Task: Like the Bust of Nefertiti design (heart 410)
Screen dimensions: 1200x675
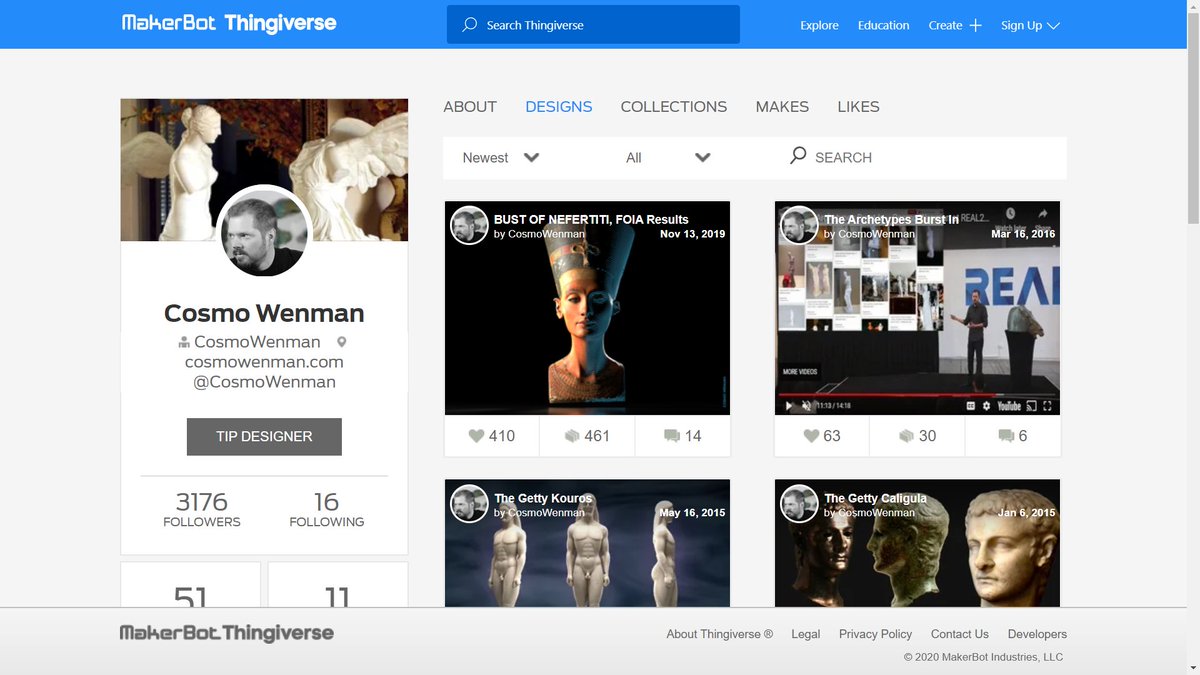Action: click(x=476, y=436)
